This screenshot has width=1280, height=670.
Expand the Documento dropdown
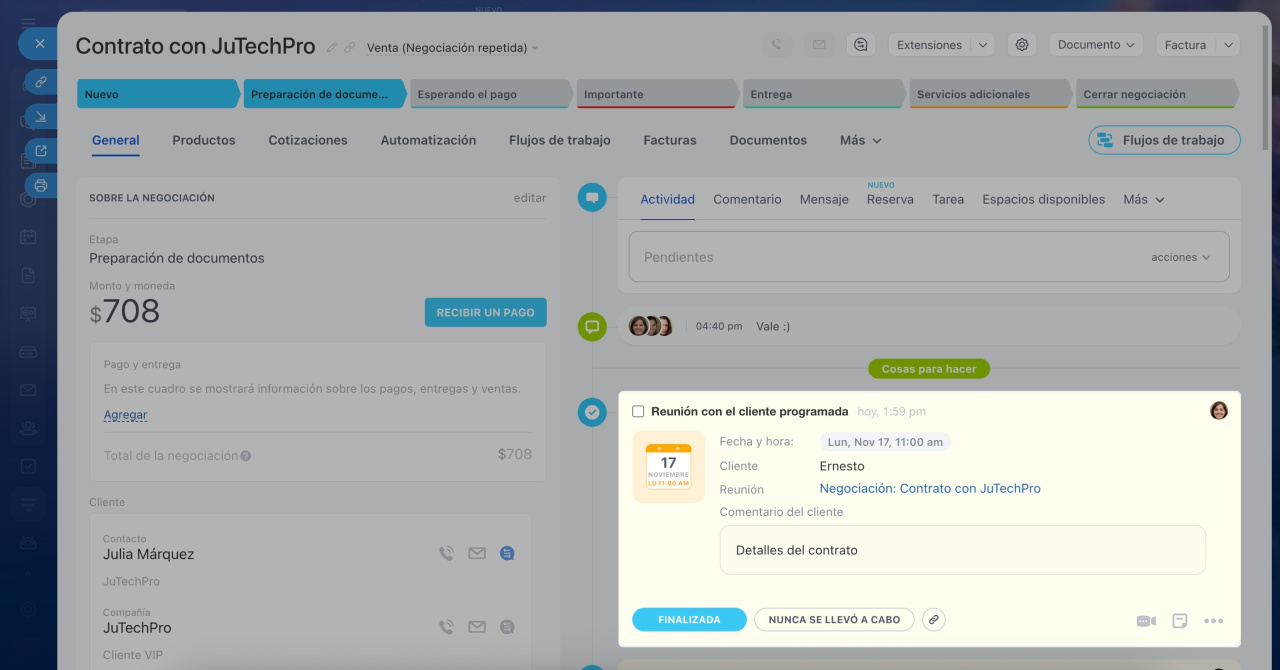coord(1096,45)
